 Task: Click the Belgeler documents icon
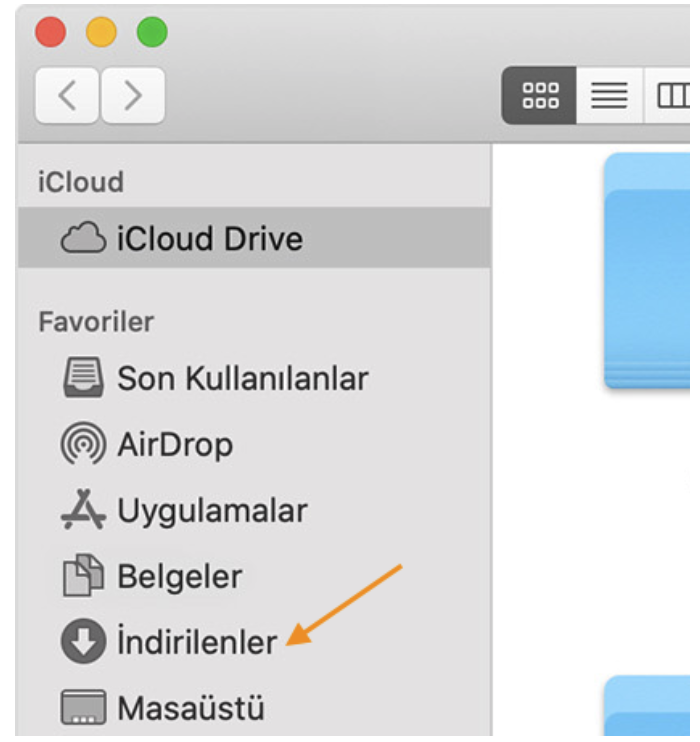pyautogui.click(x=83, y=575)
